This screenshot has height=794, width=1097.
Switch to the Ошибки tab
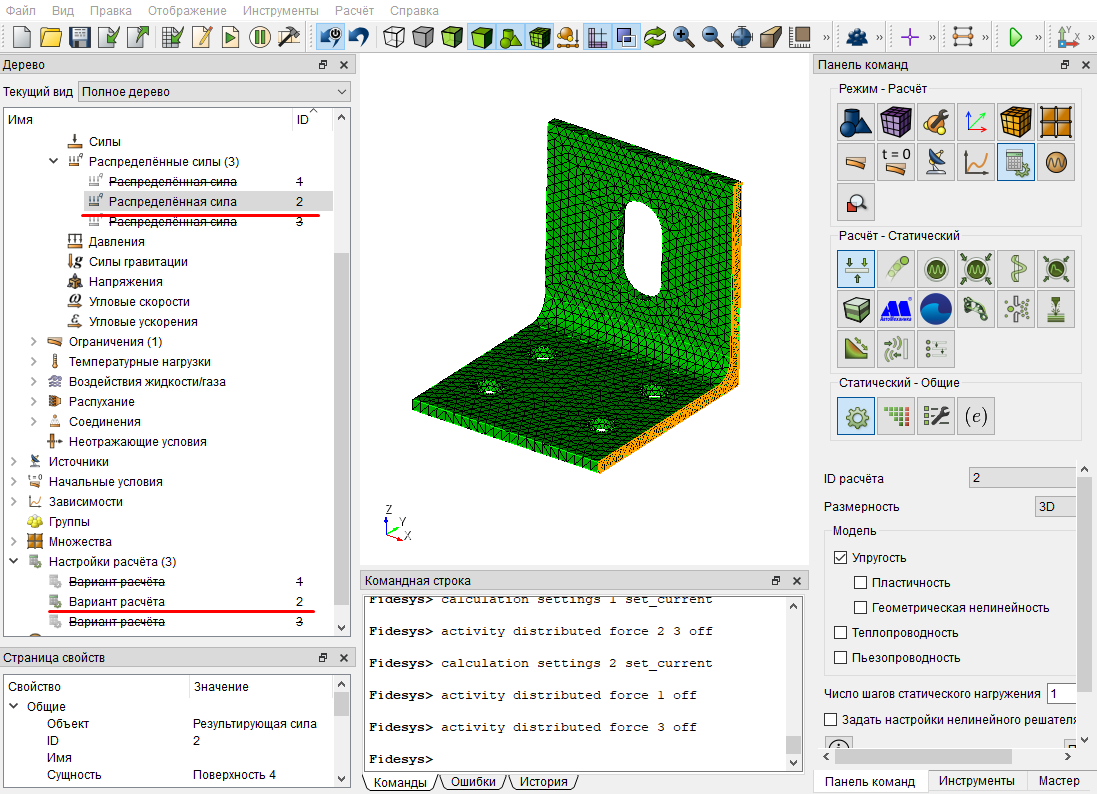point(473,781)
